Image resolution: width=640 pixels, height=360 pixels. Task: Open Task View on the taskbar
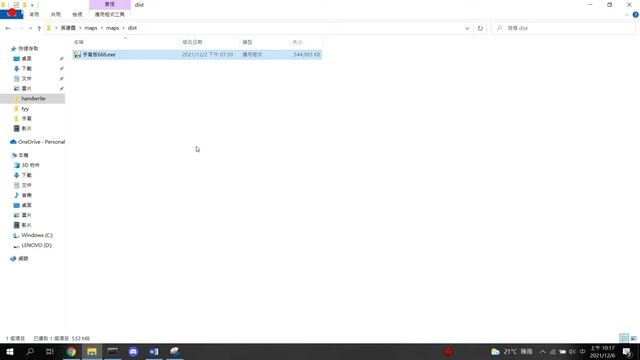point(50,351)
